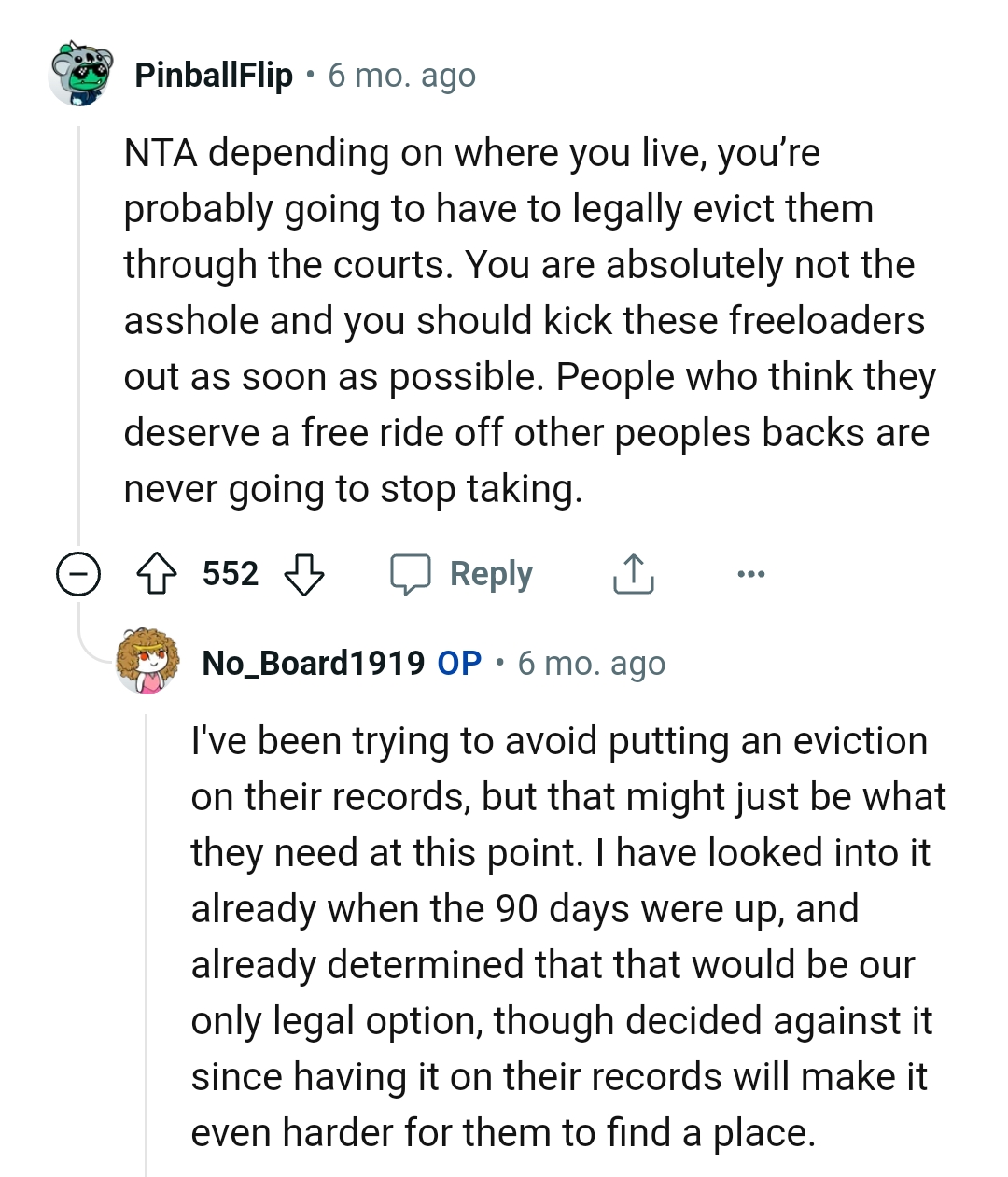
Task: Open PinballFlip's user profile name
Action: click(x=214, y=75)
